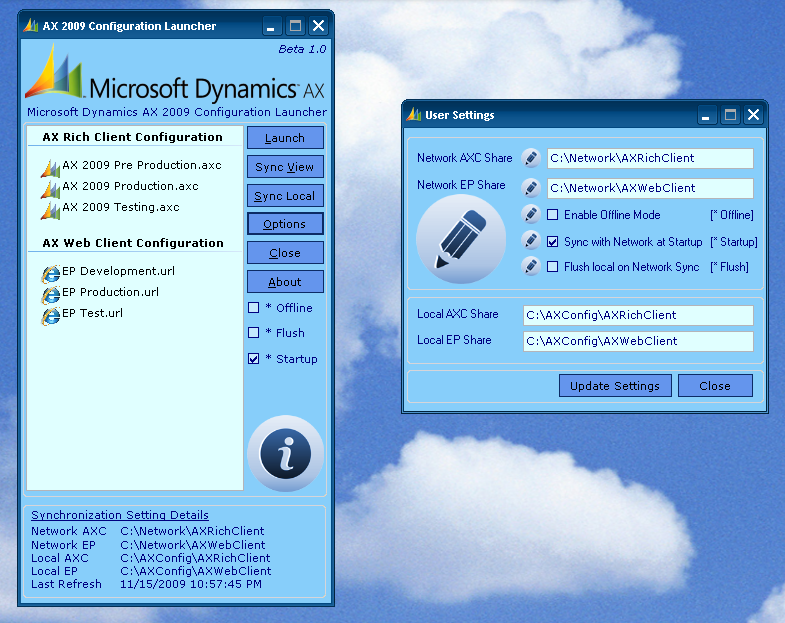Click the Network AXC Share path field
The image size is (785, 623).
pyautogui.click(x=650, y=158)
